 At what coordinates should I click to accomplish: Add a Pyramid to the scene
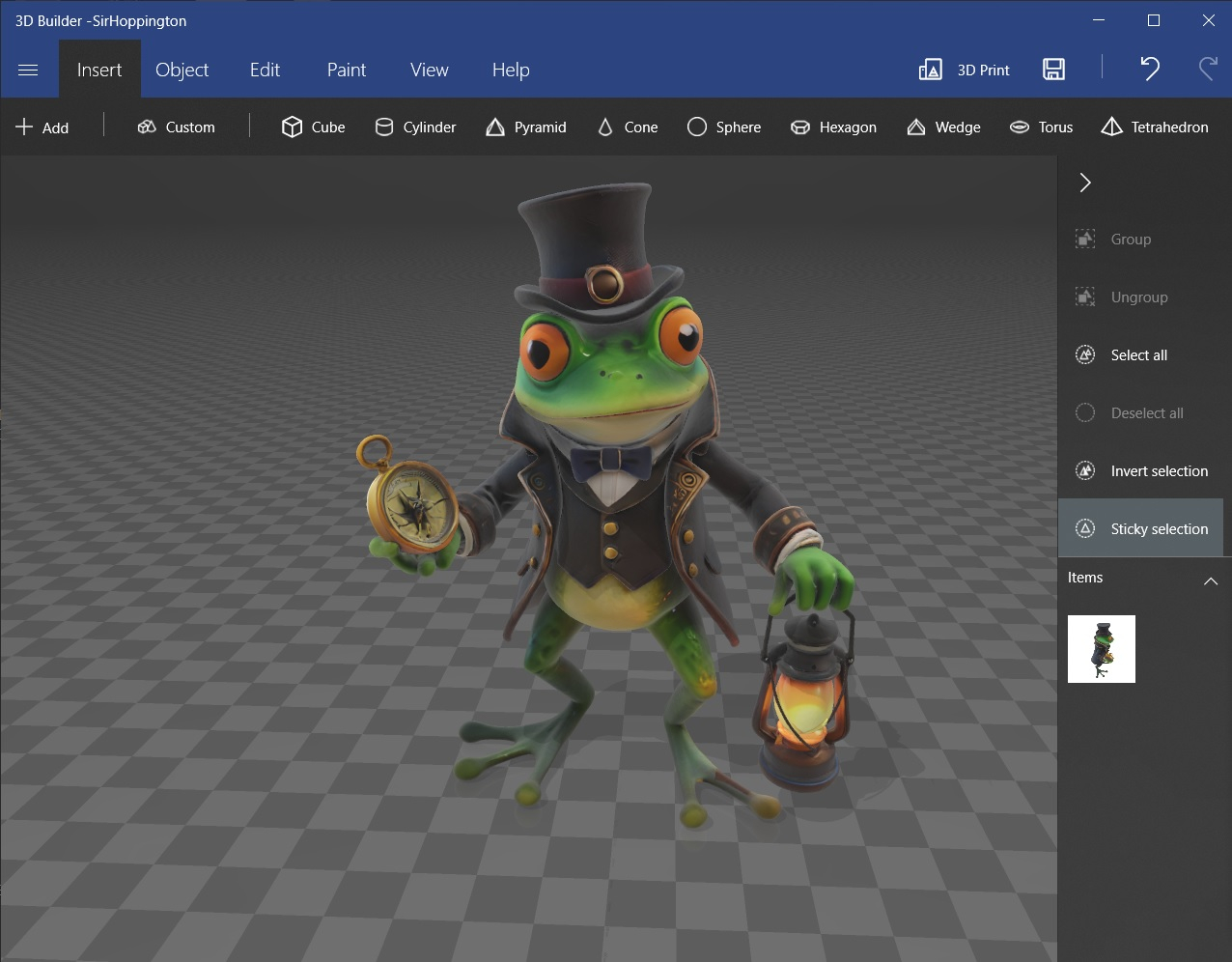click(x=526, y=127)
